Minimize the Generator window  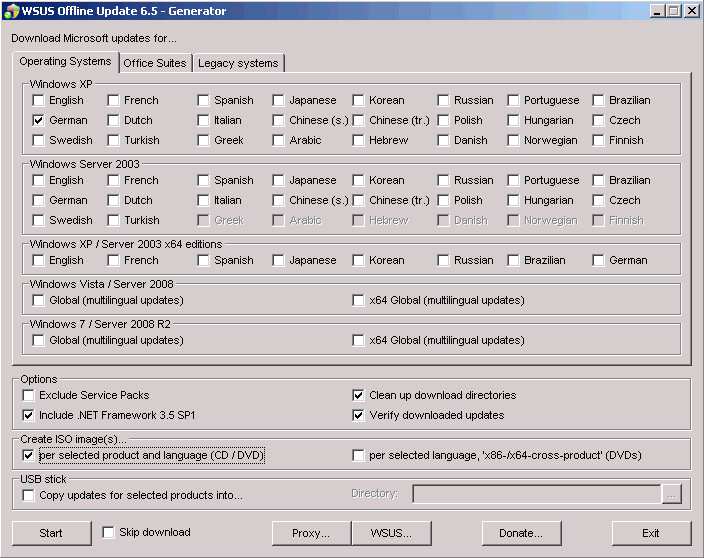(x=657, y=11)
